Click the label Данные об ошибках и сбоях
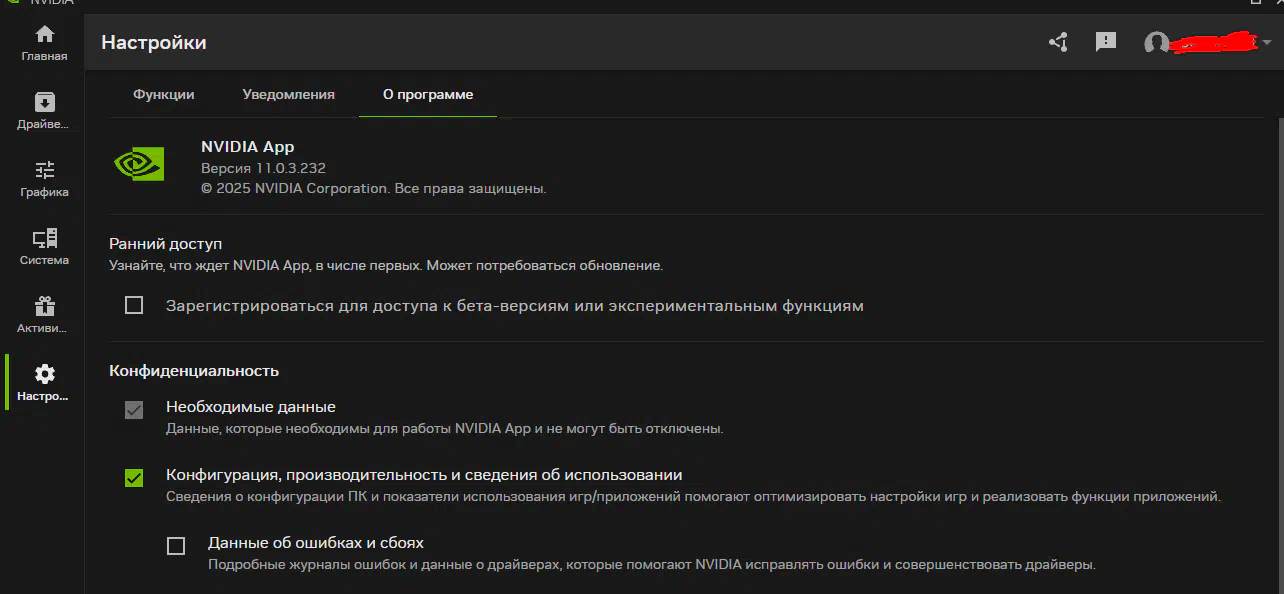This screenshot has width=1284, height=594. [x=316, y=543]
